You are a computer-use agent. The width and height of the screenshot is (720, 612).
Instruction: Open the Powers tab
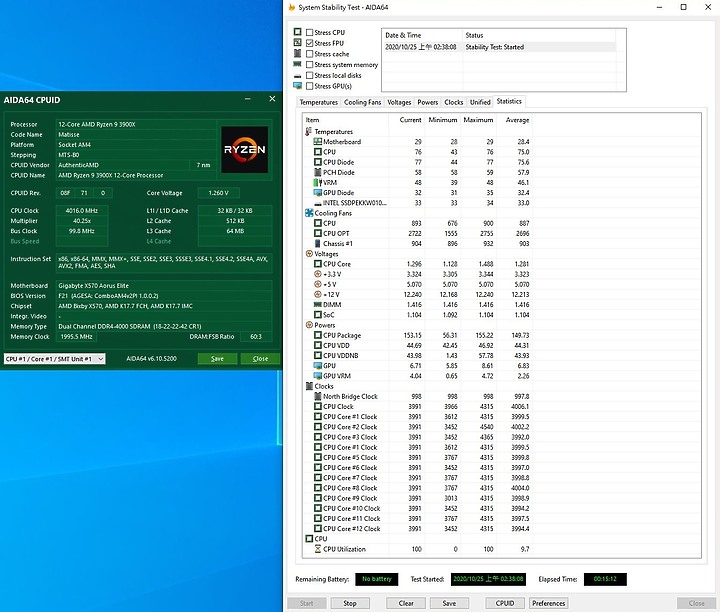tap(428, 102)
